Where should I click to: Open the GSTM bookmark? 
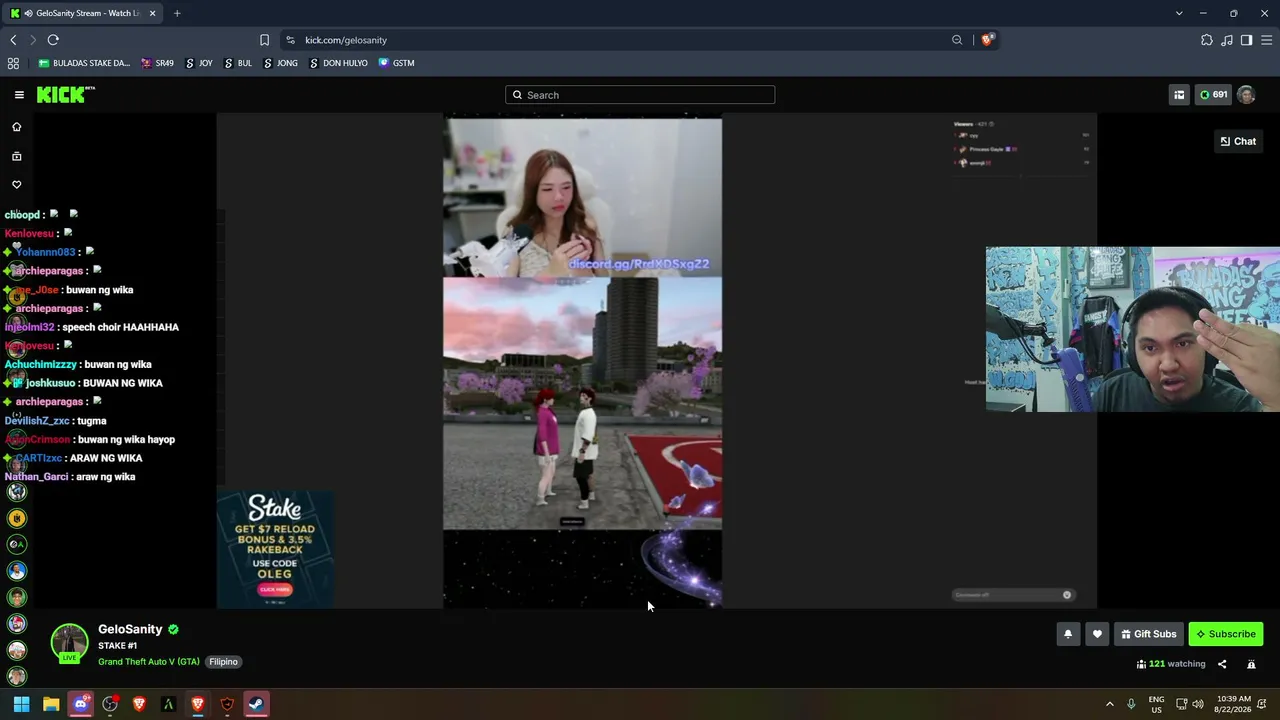[397, 63]
